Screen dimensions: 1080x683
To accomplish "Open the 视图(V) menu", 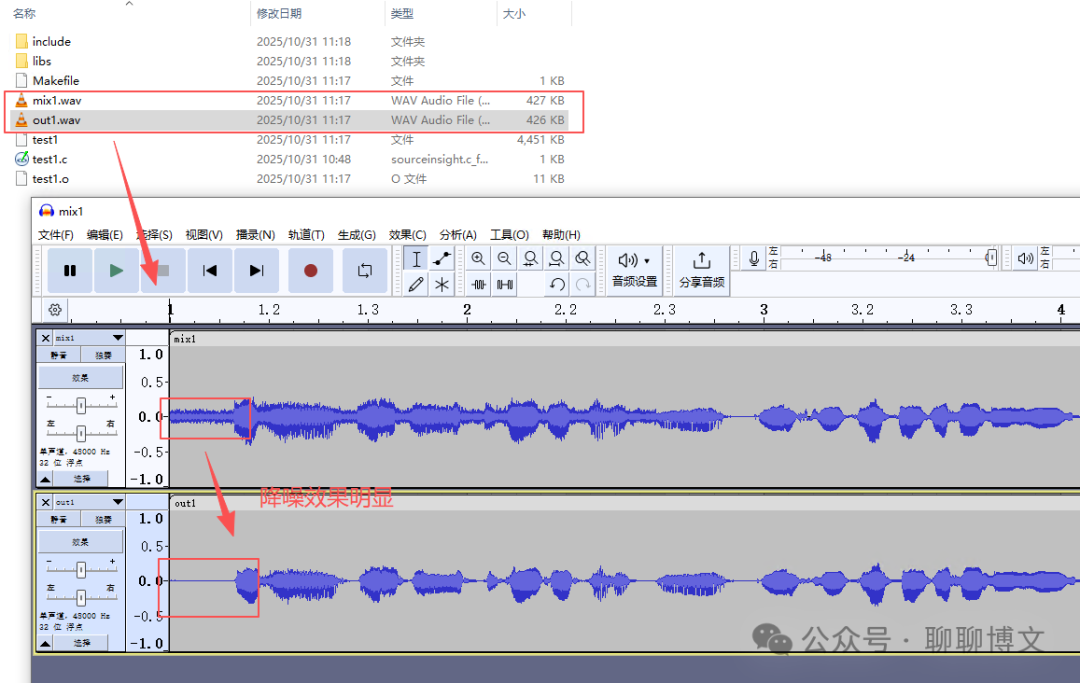I will click(x=204, y=235).
